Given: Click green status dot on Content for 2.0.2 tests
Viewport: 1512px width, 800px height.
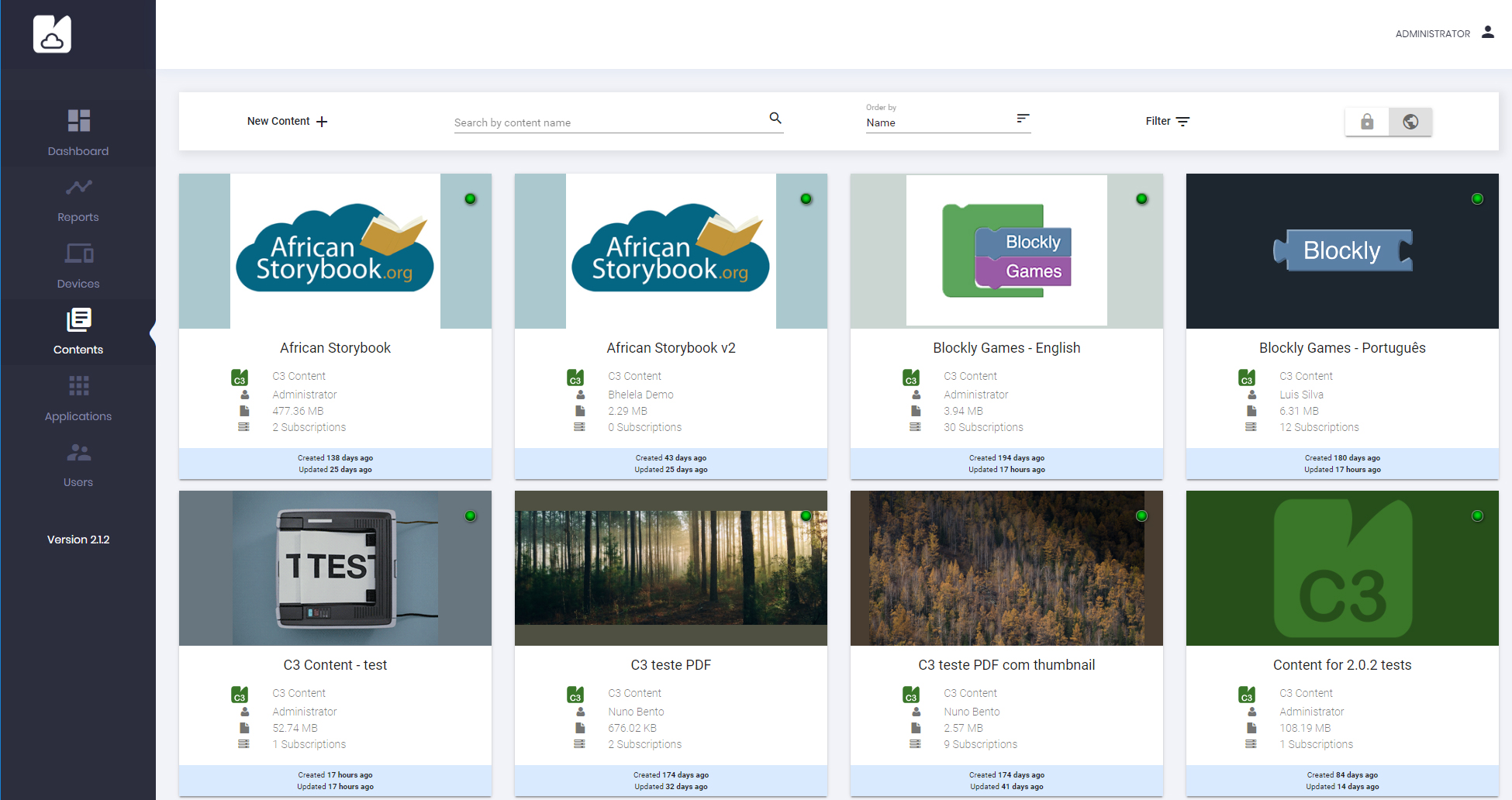Looking at the screenshot, I should coord(1477,516).
